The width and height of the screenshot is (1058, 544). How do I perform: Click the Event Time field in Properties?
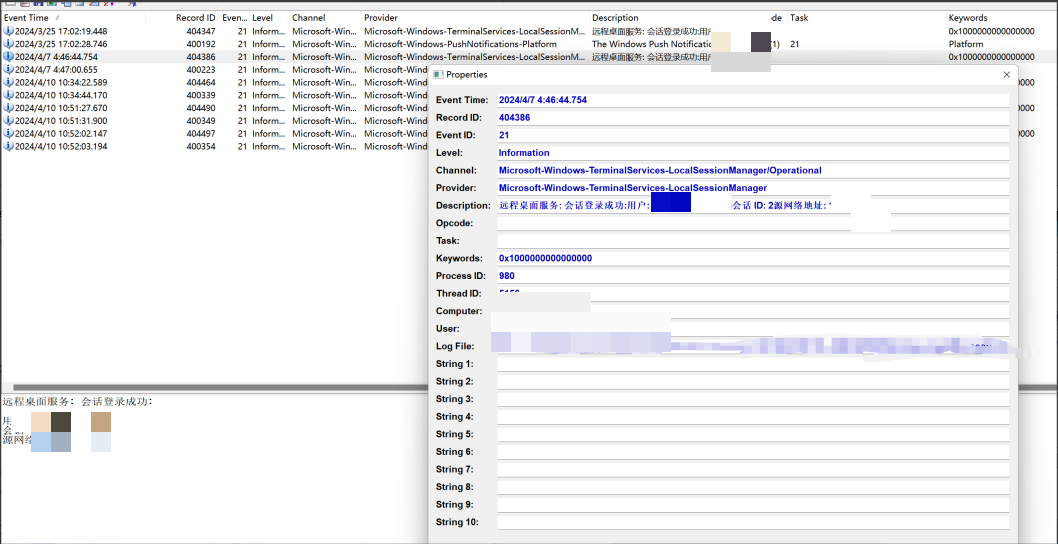(752, 100)
